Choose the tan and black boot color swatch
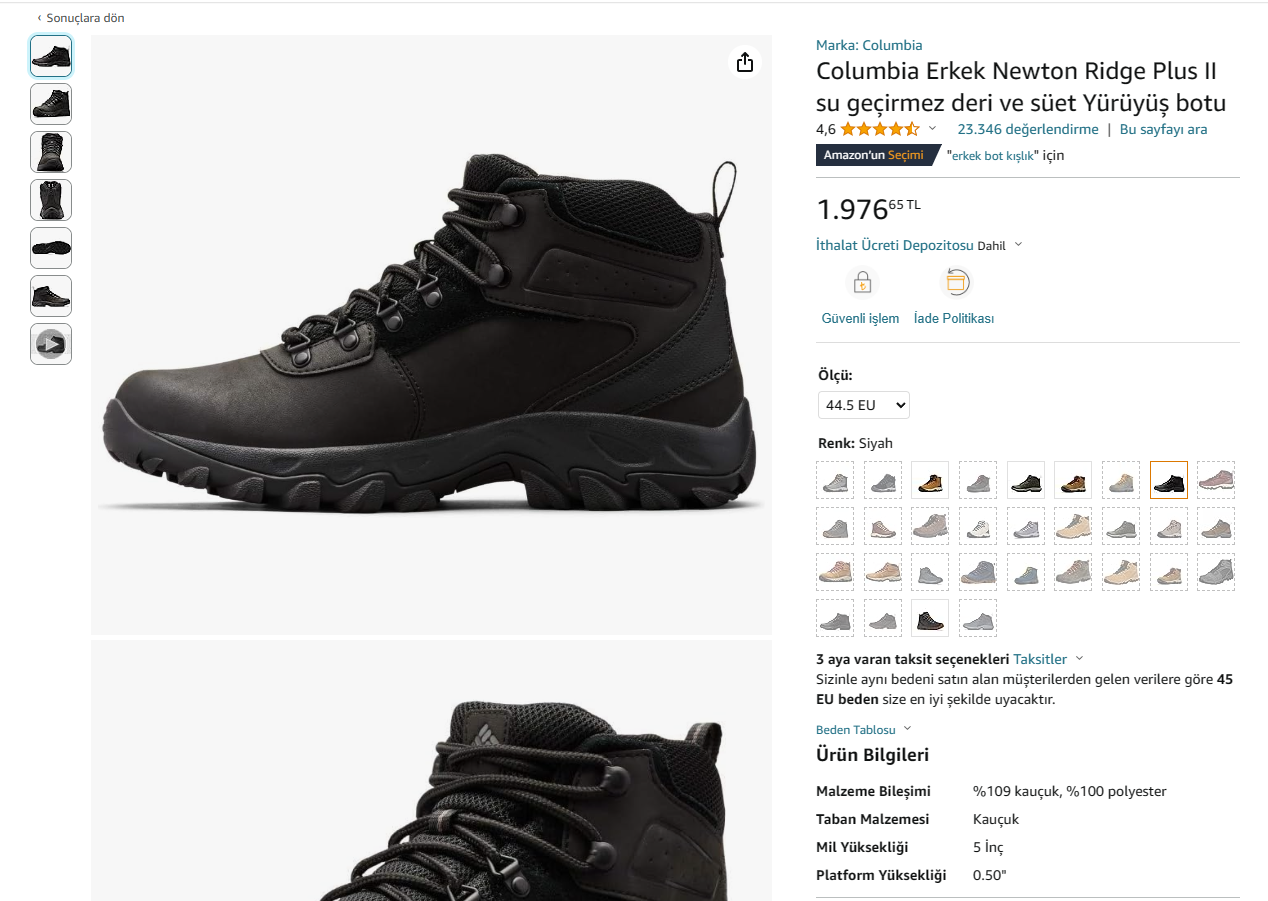1268x901 pixels. tap(930, 480)
